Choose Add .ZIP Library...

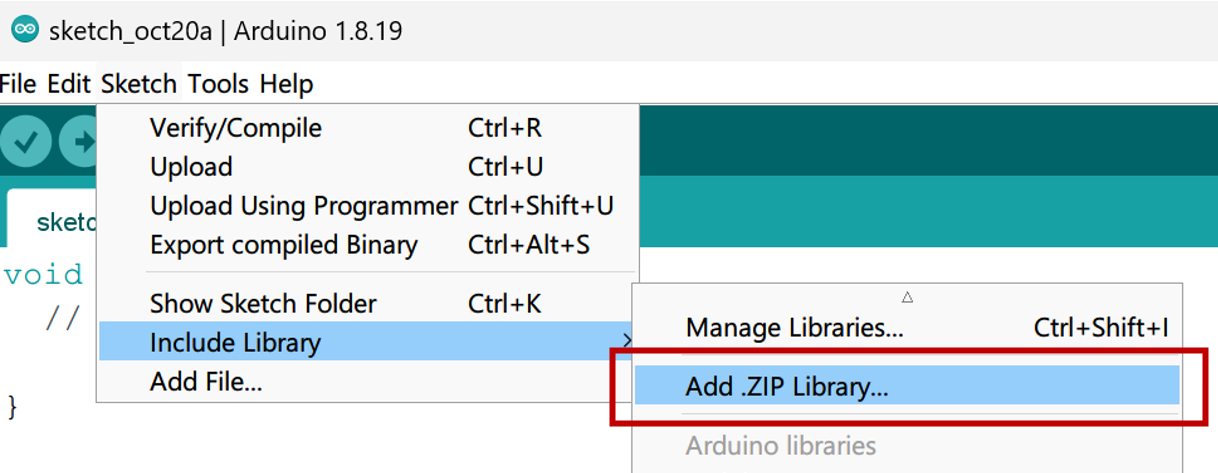pos(787,387)
